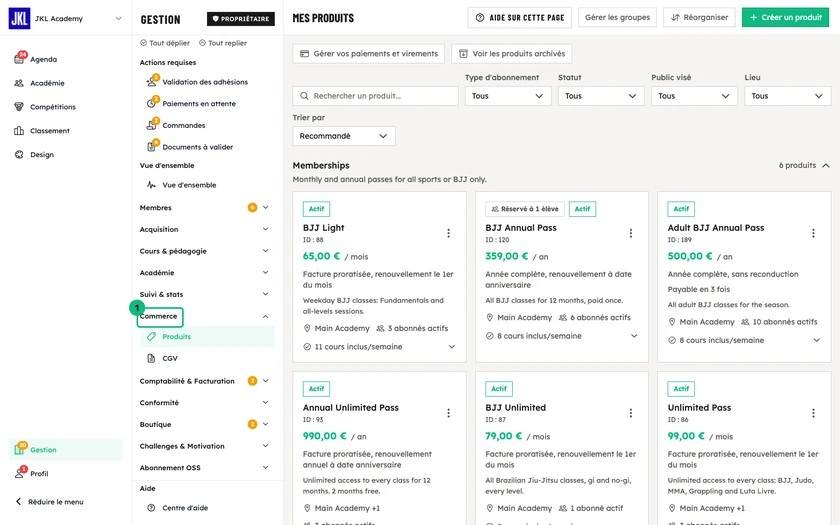Select CGV in Commerce menu
This screenshot has width=840, height=525.
coord(208,358)
